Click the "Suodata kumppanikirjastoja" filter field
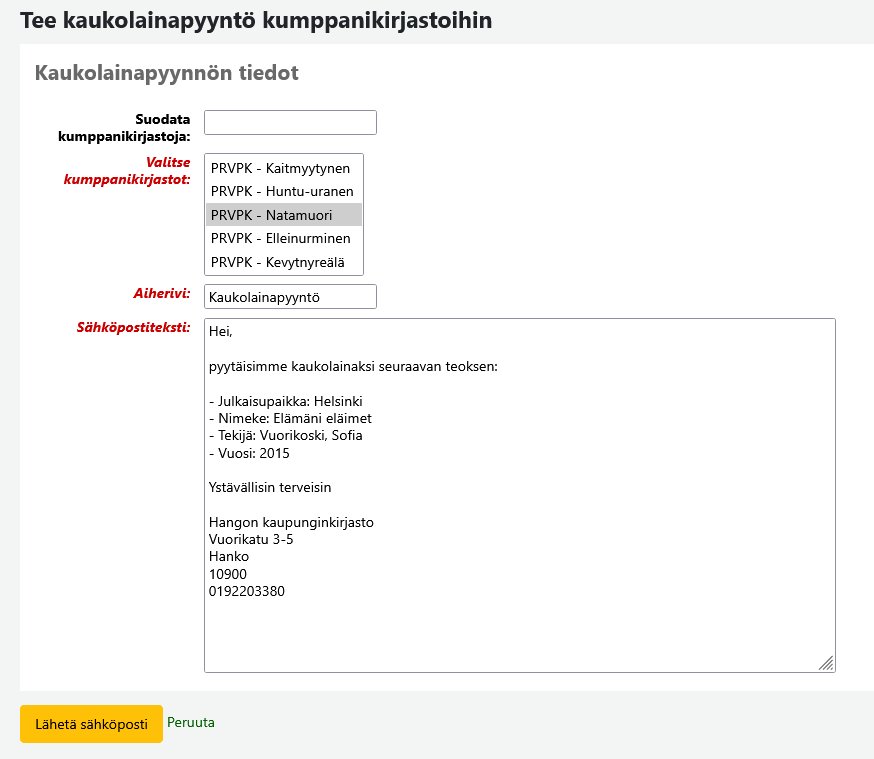The height and width of the screenshot is (759, 874). coord(289,122)
